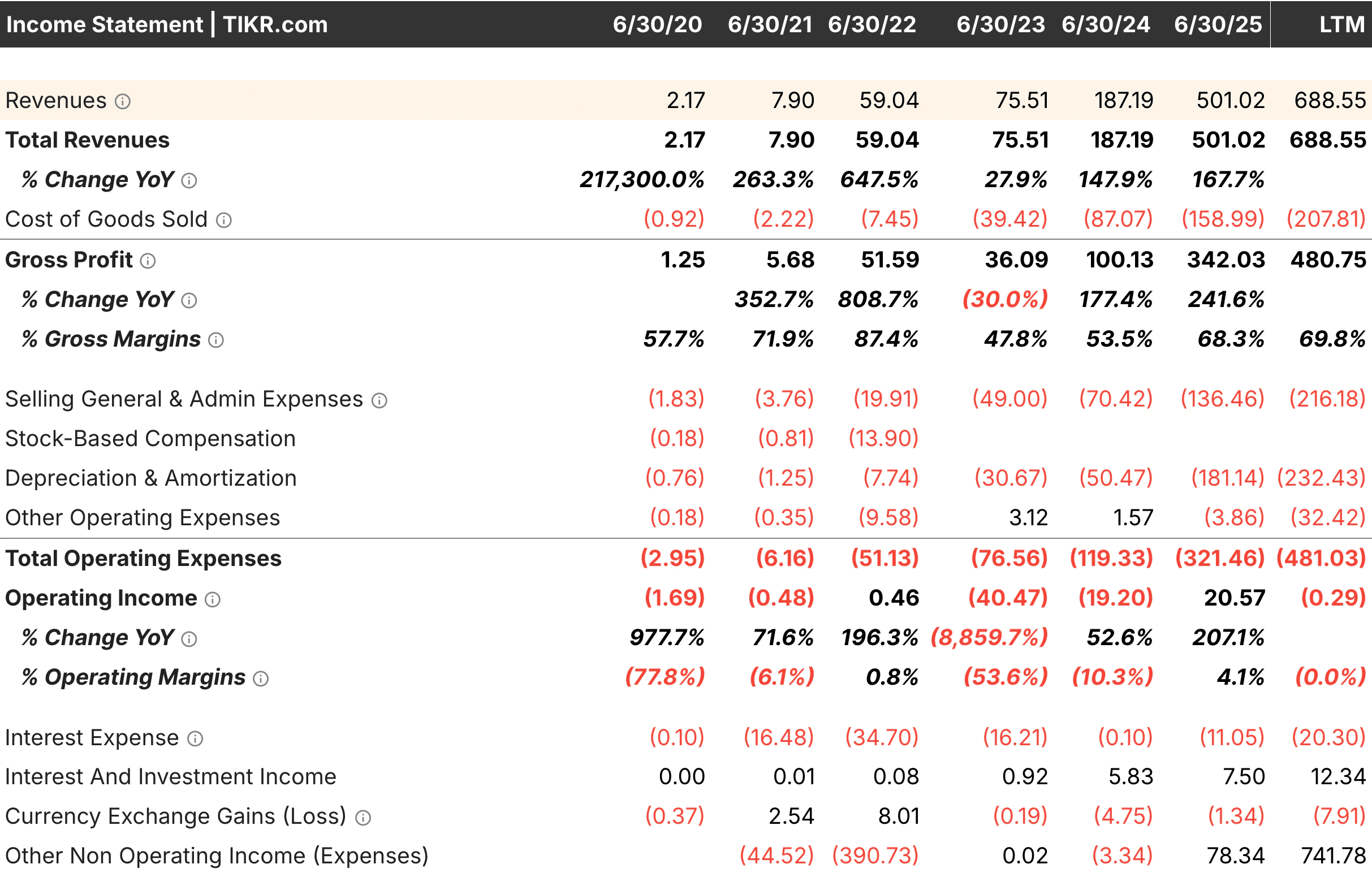This screenshot has height=873, width=1372.
Task: Open the % Change YoY info icon under Total Revenues
Action: (x=188, y=180)
